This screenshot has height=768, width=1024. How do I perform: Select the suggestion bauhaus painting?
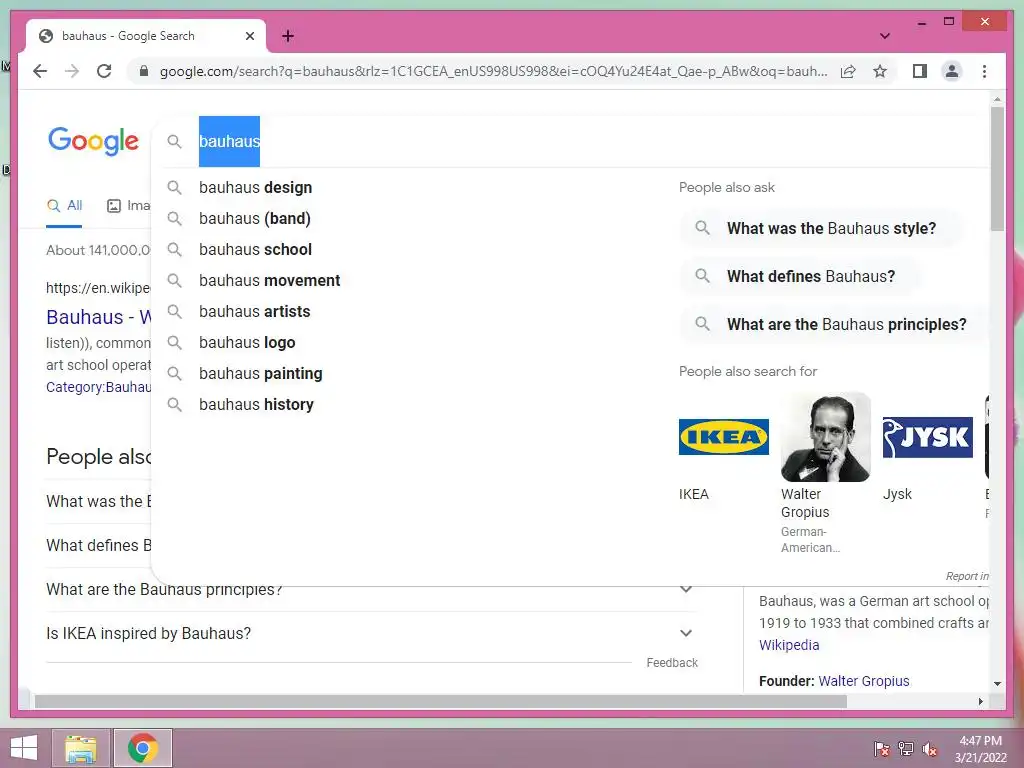click(261, 374)
